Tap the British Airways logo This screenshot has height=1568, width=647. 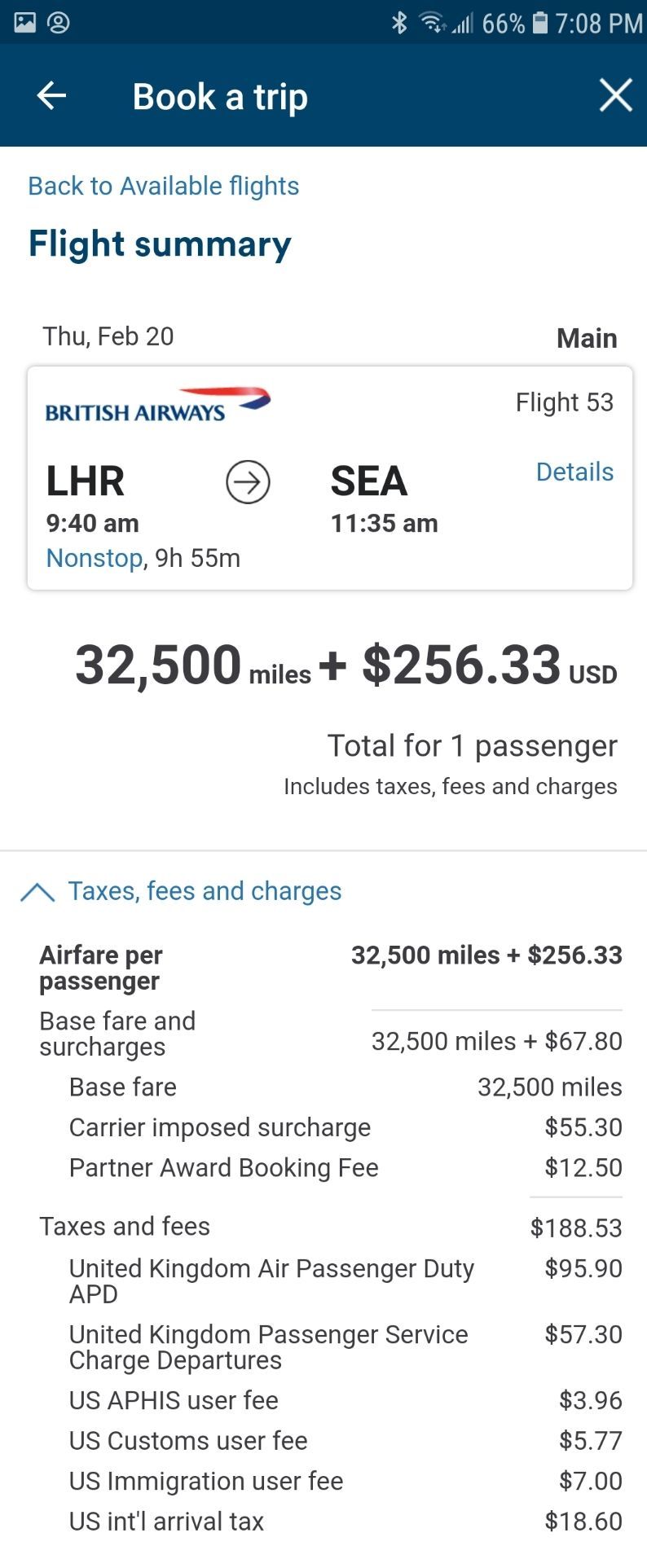157,405
